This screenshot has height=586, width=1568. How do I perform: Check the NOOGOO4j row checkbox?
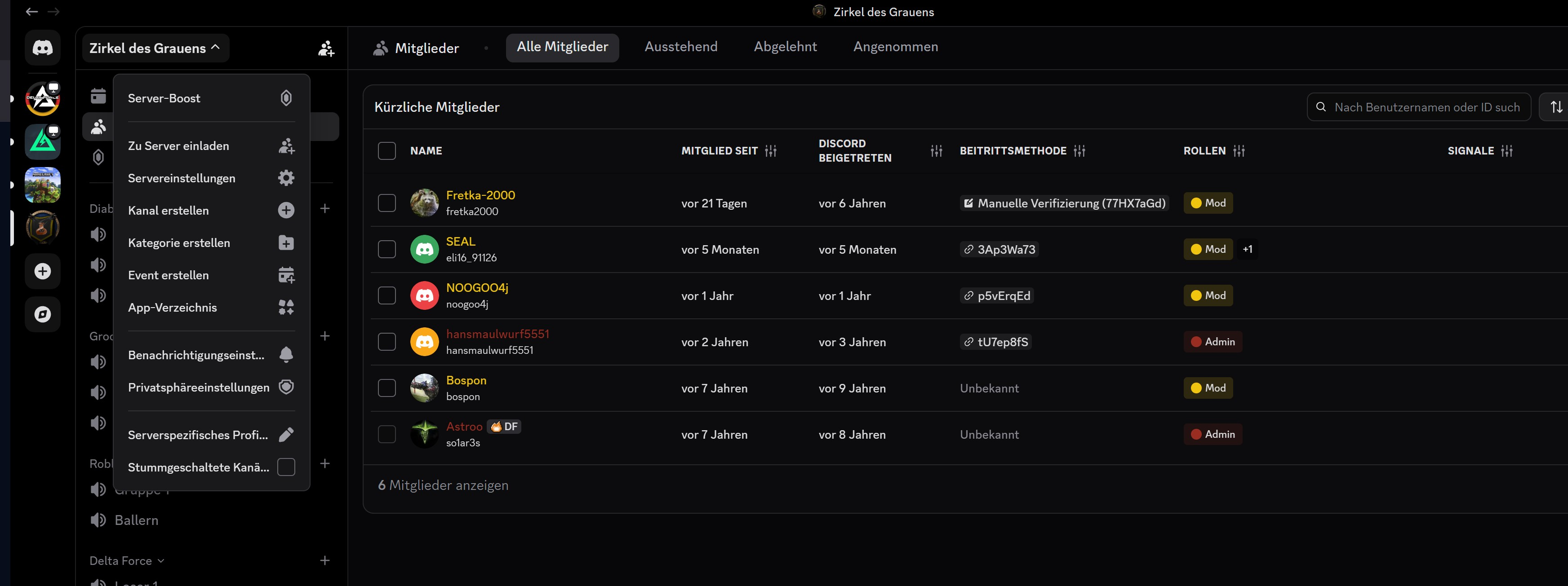tap(386, 295)
